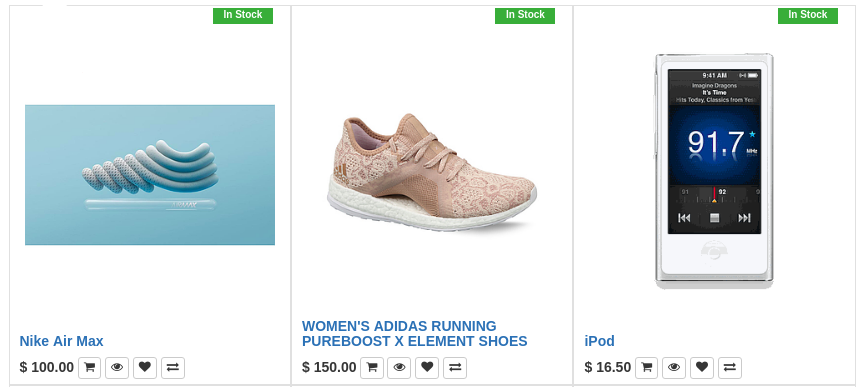The image size is (868, 387).
Task: Open the Nike Air Max product link
Action: tap(61, 341)
